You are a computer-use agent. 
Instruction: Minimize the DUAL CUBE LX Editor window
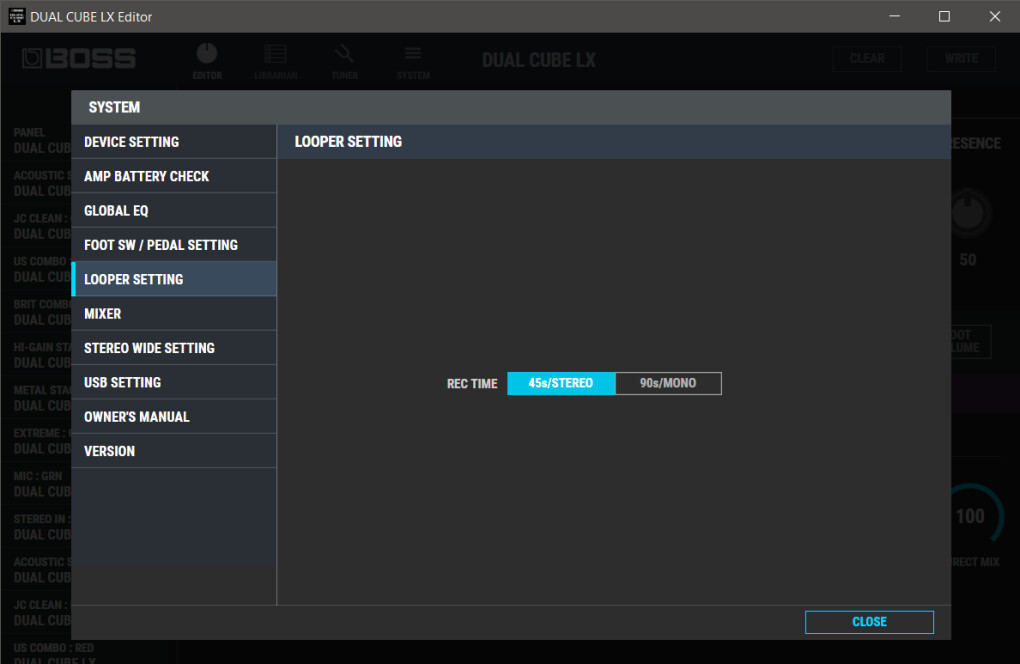894,16
